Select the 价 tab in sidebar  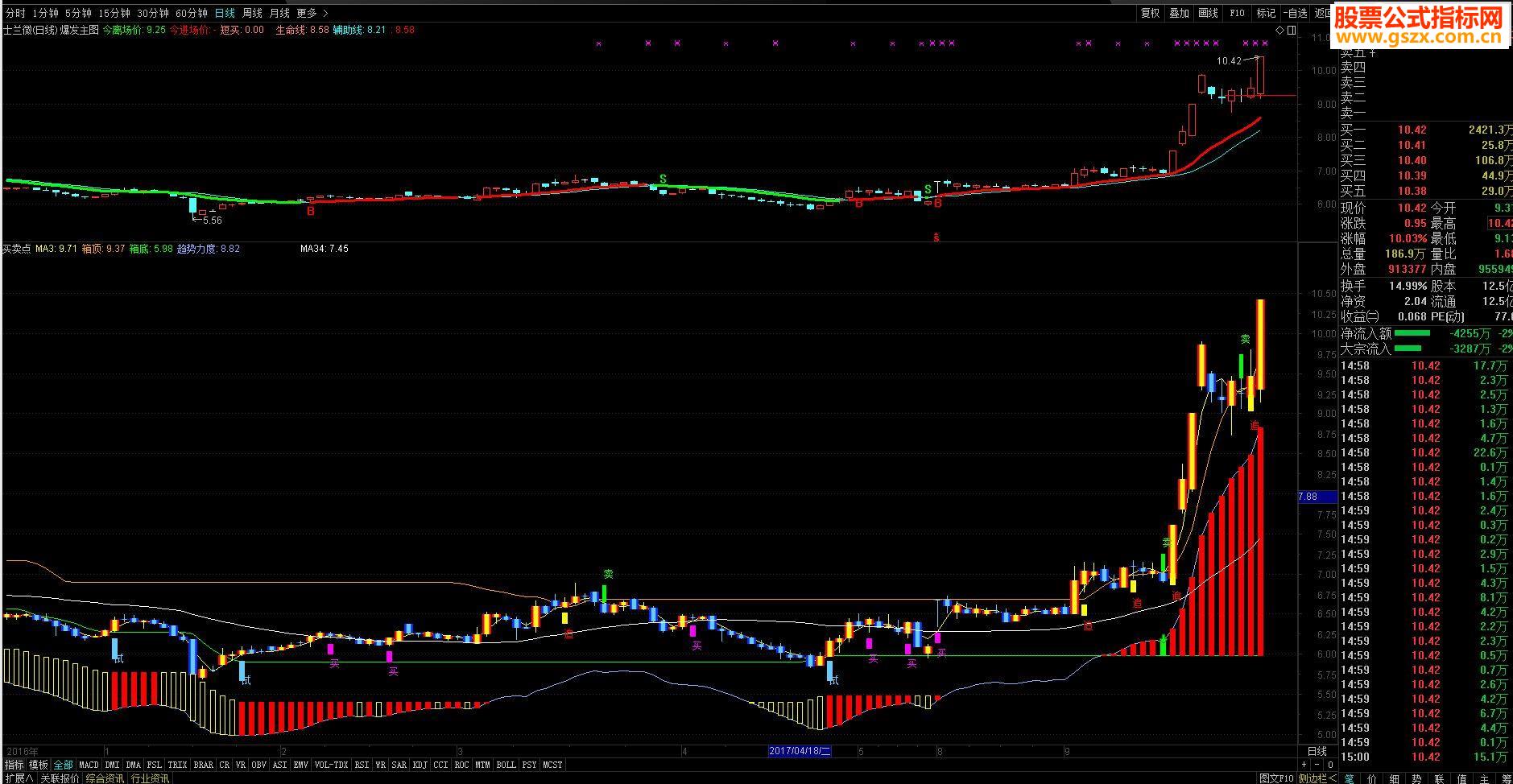[1371, 778]
